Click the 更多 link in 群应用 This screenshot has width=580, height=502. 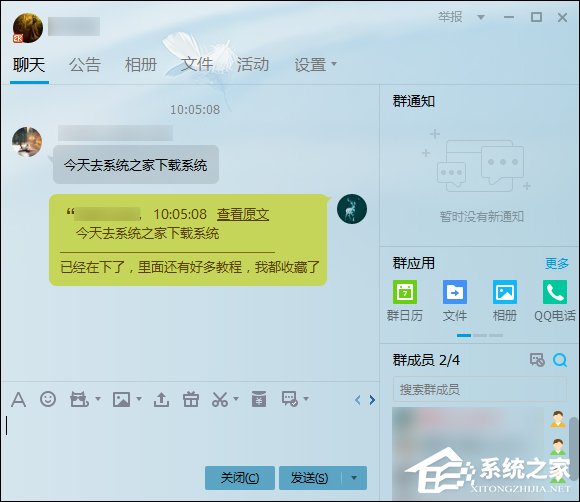[x=557, y=263]
